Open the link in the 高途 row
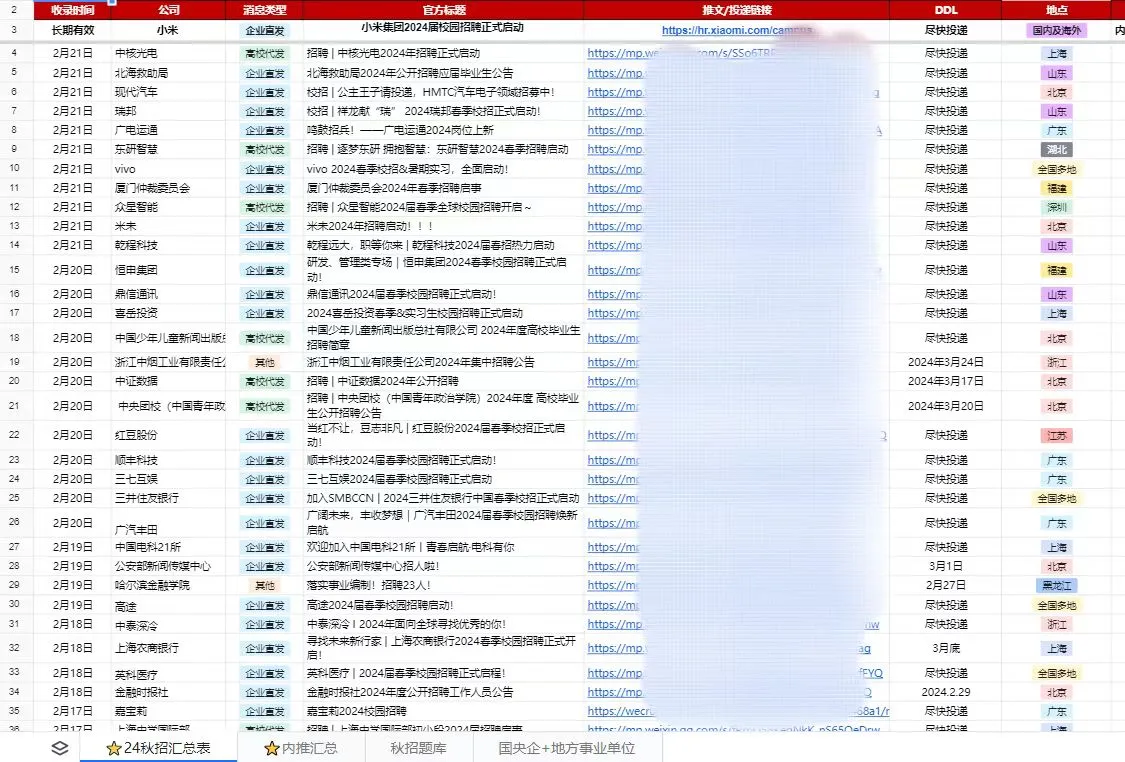The height and width of the screenshot is (762, 1125). [x=613, y=605]
